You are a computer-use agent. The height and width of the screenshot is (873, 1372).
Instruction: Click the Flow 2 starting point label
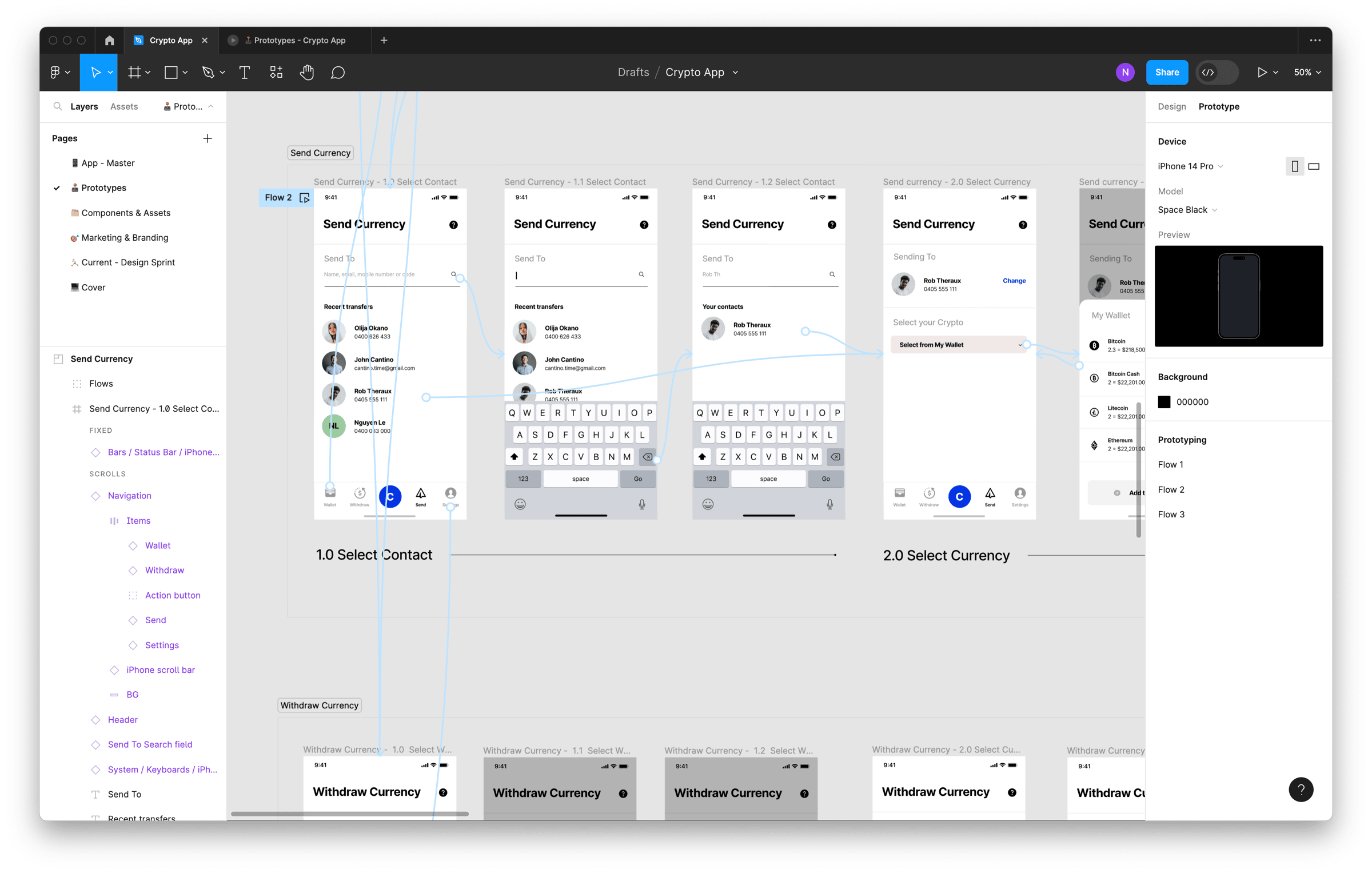pyautogui.click(x=278, y=197)
